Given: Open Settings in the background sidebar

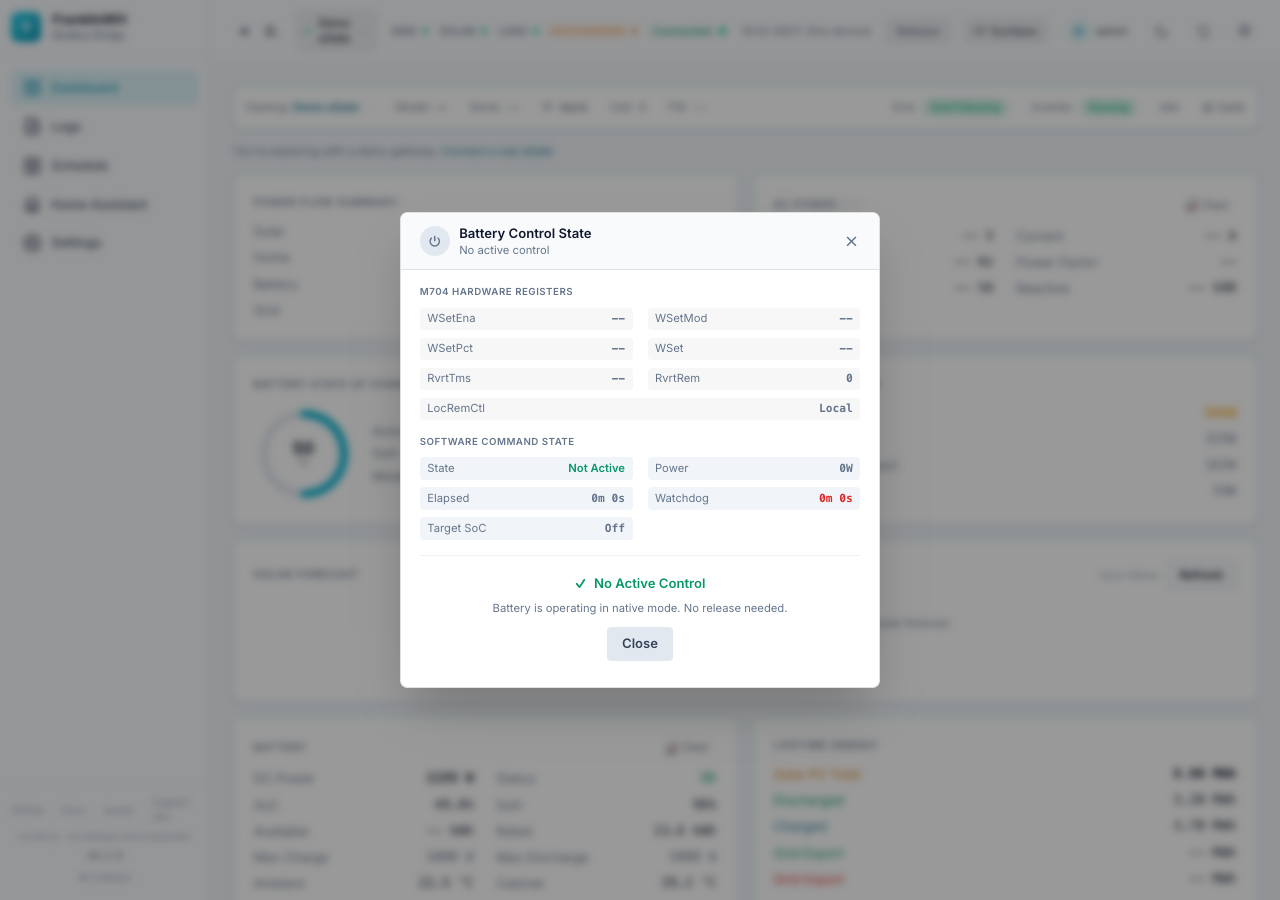Looking at the screenshot, I should click(105, 243).
